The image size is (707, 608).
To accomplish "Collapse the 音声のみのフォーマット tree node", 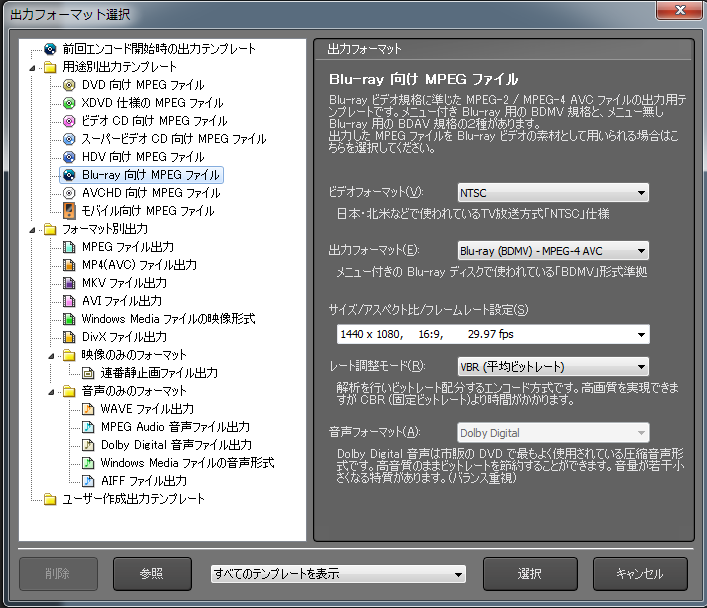I will (51, 392).
